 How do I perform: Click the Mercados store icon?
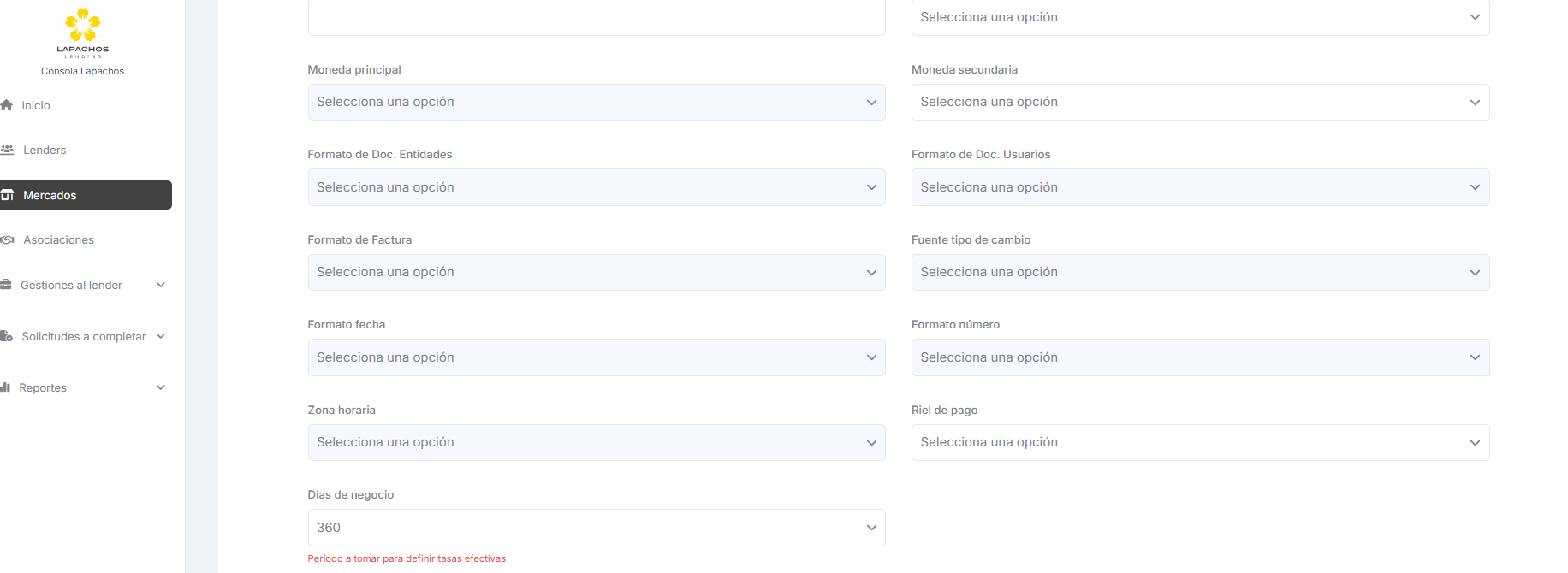(8, 195)
